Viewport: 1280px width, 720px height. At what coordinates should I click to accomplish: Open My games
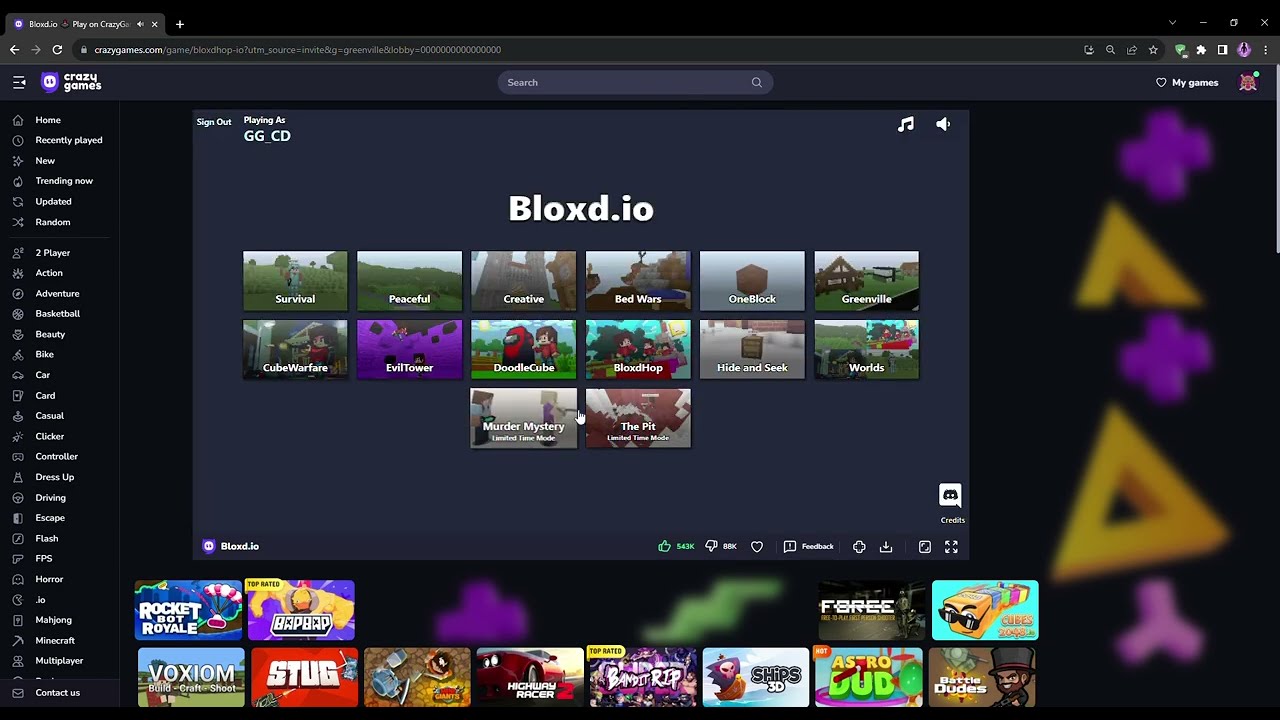[1187, 82]
